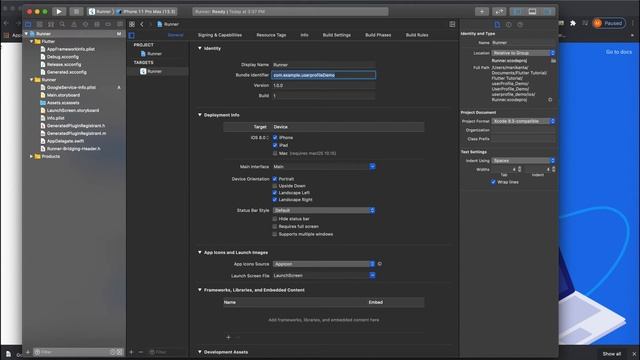Toggle Landscape Left orientation
Screen dimensions: 640x360
click(275, 193)
